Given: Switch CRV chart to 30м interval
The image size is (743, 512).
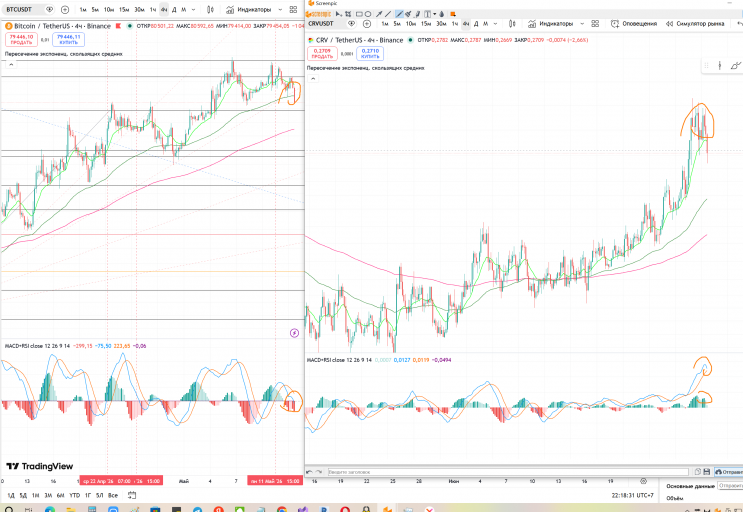Looking at the screenshot, I should click(441, 24).
